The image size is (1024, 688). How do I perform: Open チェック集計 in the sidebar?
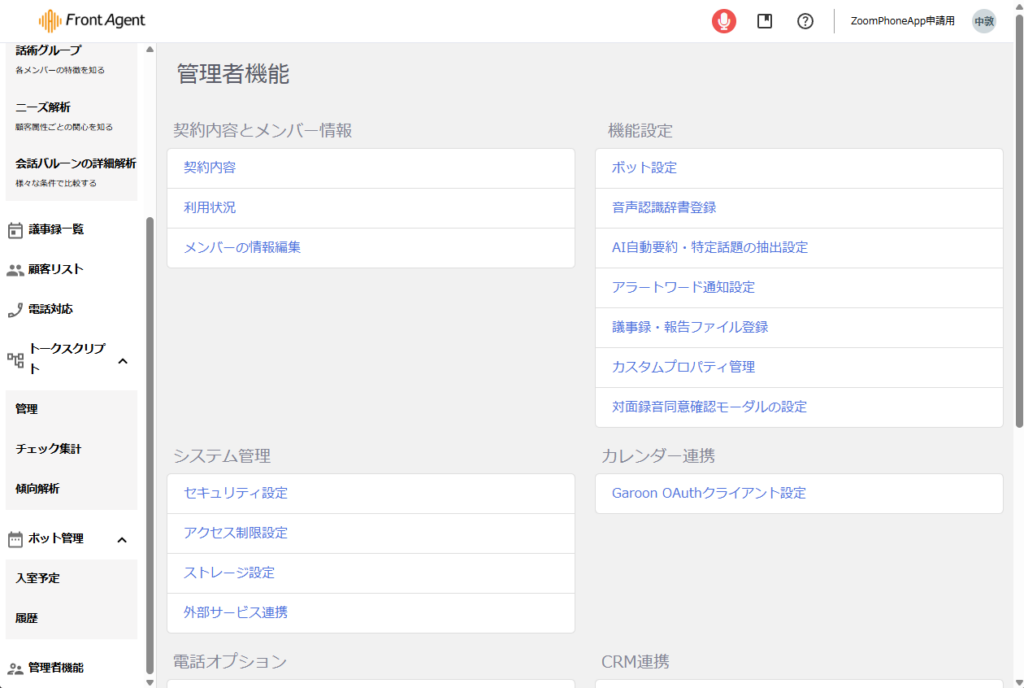[48, 449]
